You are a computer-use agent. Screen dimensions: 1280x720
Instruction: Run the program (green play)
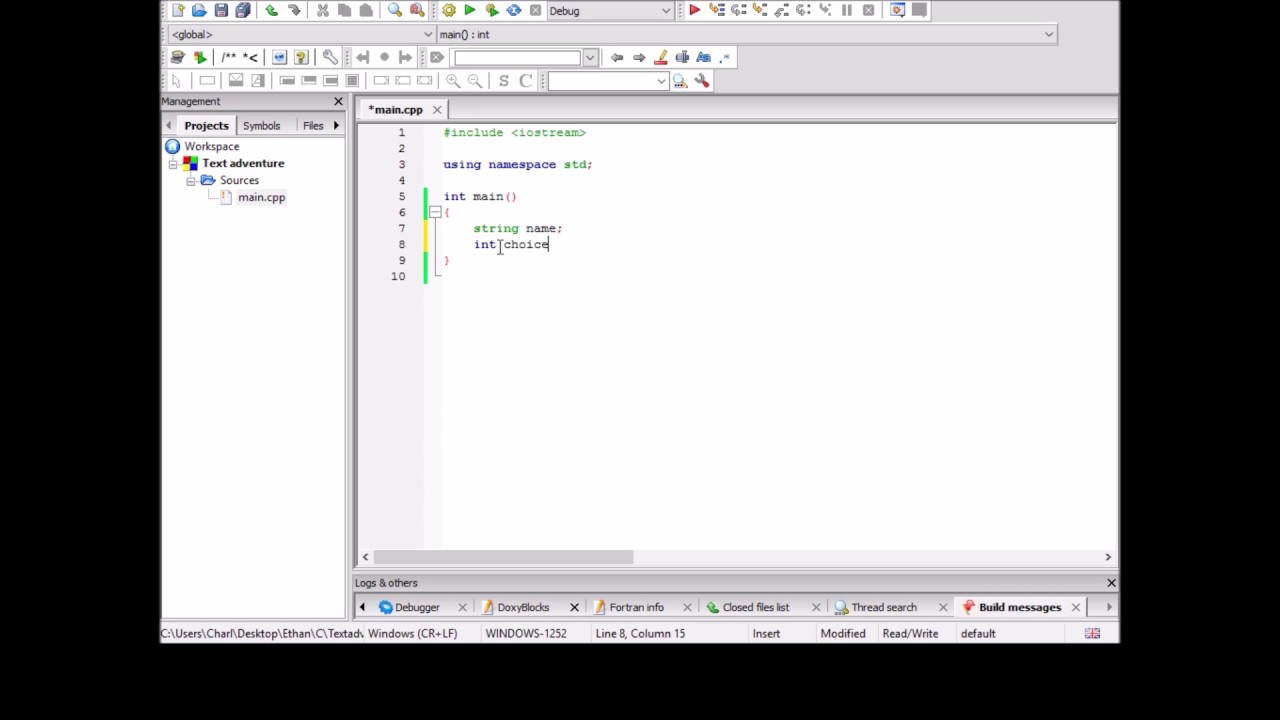point(470,10)
